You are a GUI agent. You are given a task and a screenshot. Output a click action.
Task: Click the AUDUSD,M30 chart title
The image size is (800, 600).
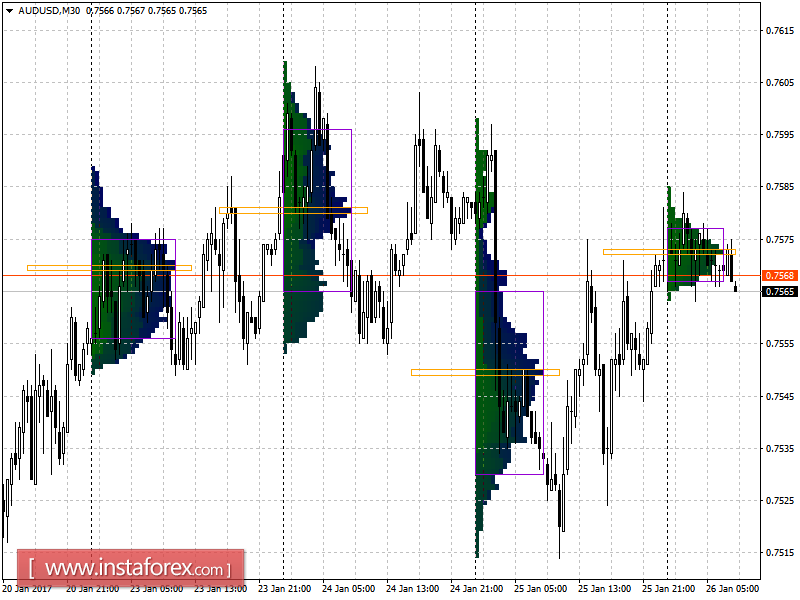(x=49, y=11)
